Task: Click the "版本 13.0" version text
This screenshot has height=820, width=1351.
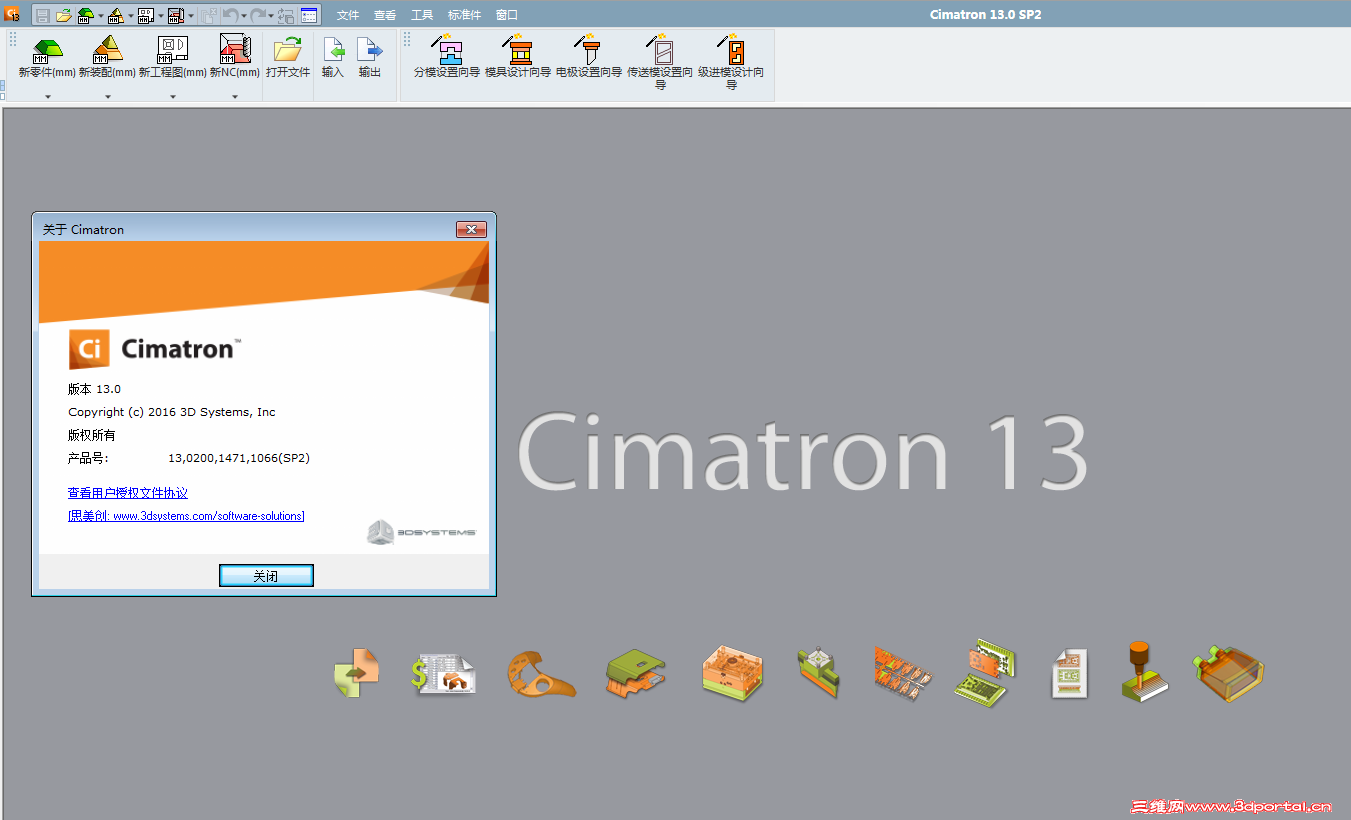Action: pyautogui.click(x=94, y=389)
